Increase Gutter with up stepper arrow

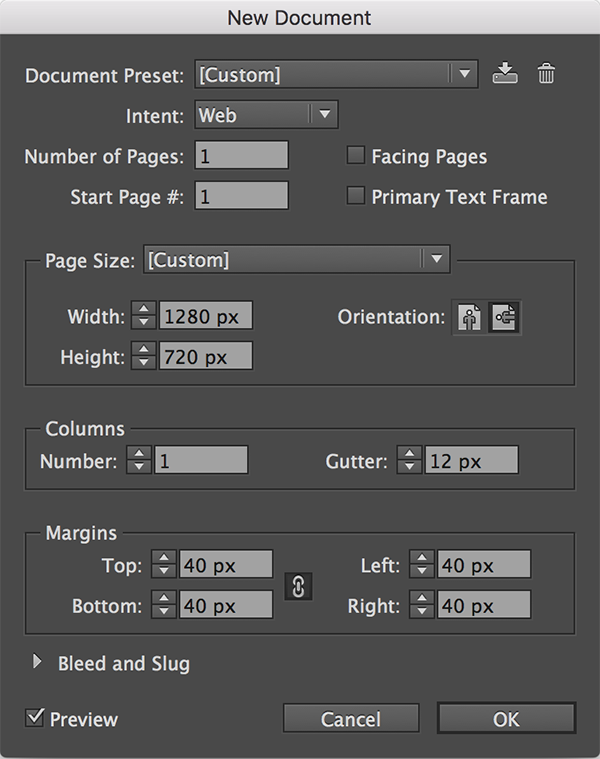tap(409, 453)
